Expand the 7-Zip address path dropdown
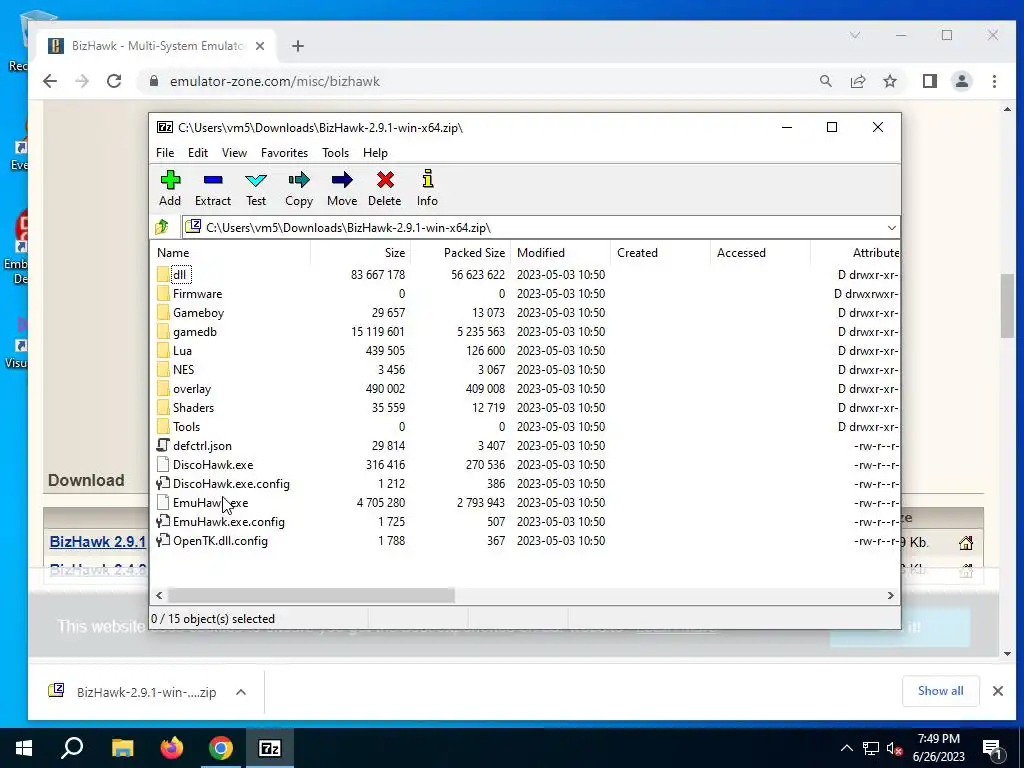The image size is (1024, 768). click(891, 227)
